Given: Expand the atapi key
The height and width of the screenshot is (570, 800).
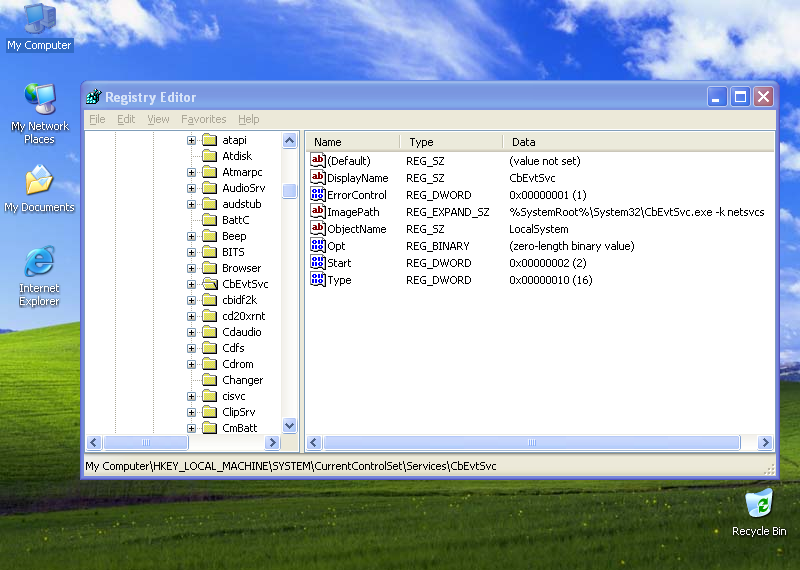Looking at the screenshot, I should [x=191, y=140].
